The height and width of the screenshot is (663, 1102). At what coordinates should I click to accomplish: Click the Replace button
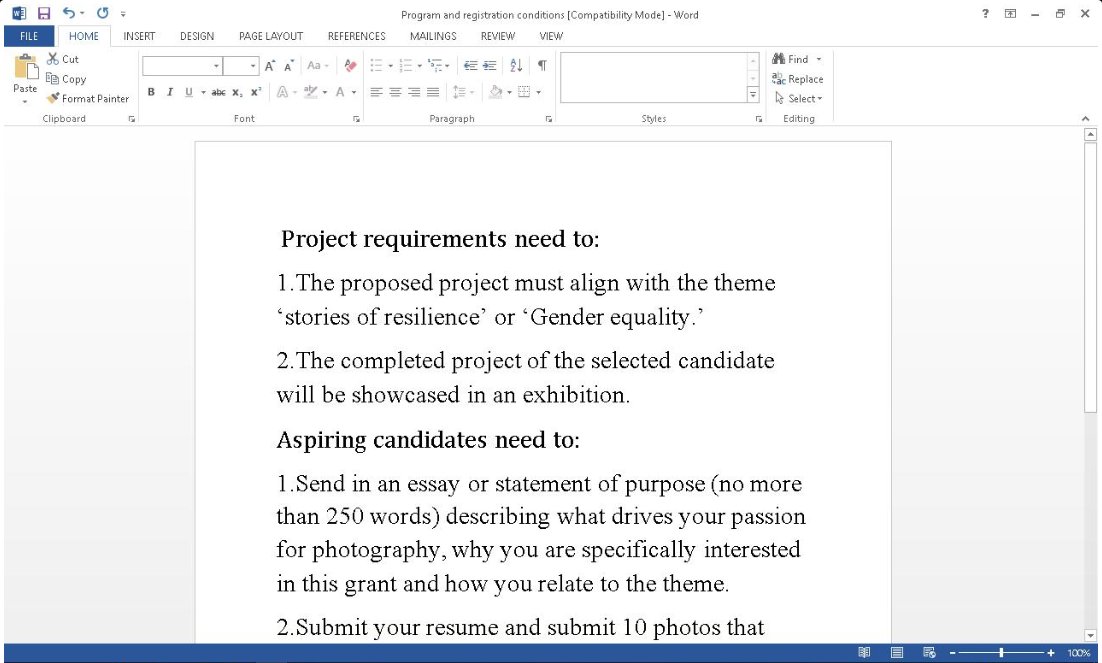click(797, 79)
